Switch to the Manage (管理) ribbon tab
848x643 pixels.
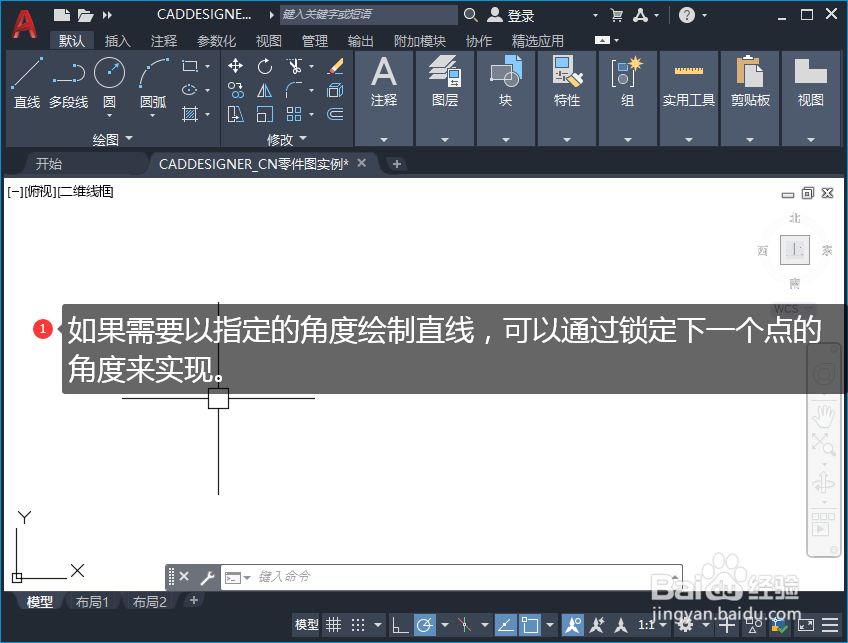pyautogui.click(x=315, y=41)
